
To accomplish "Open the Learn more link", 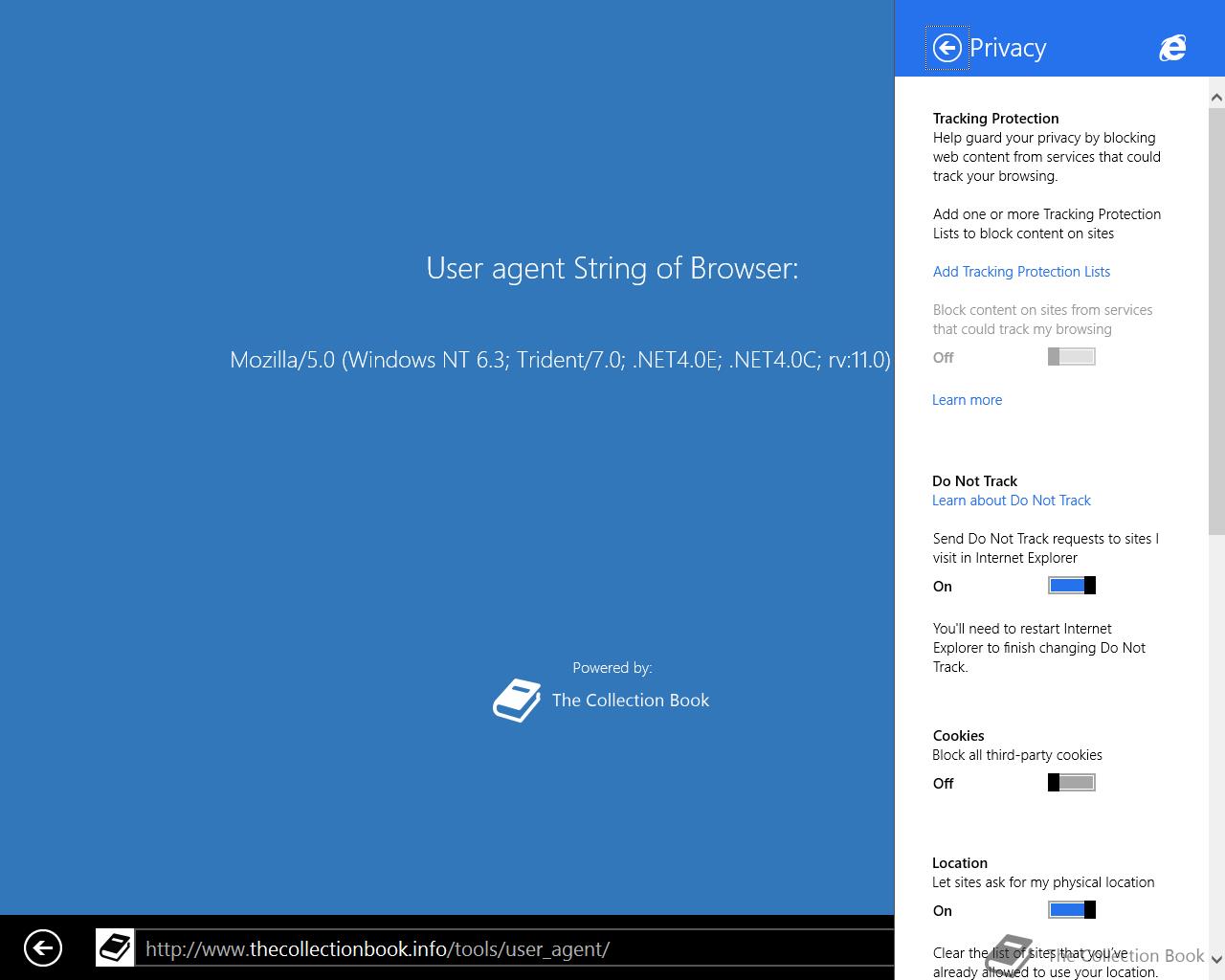I will click(x=967, y=400).
